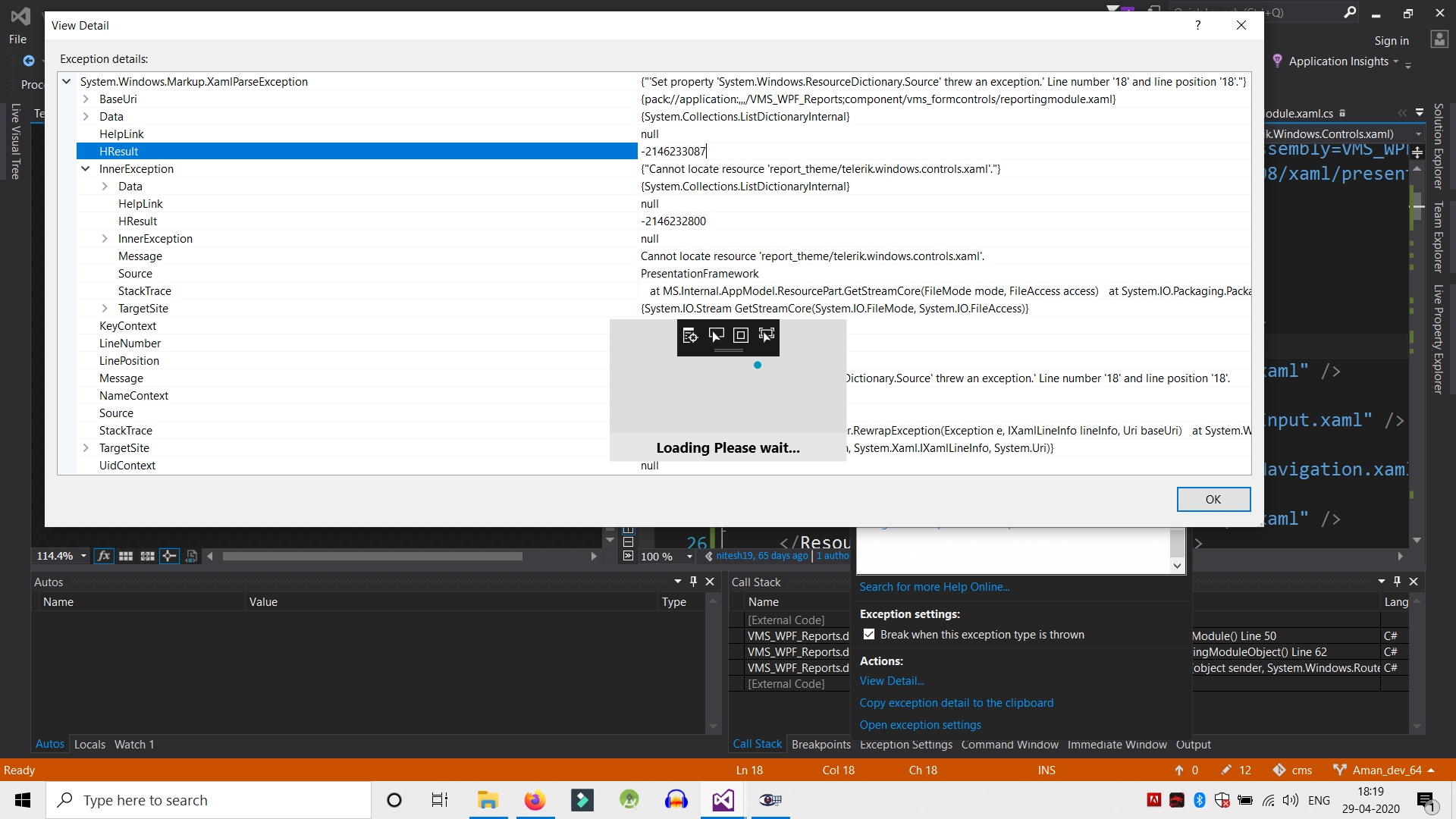
Task: Click the Track Focused Element icon
Action: pyautogui.click(x=767, y=335)
